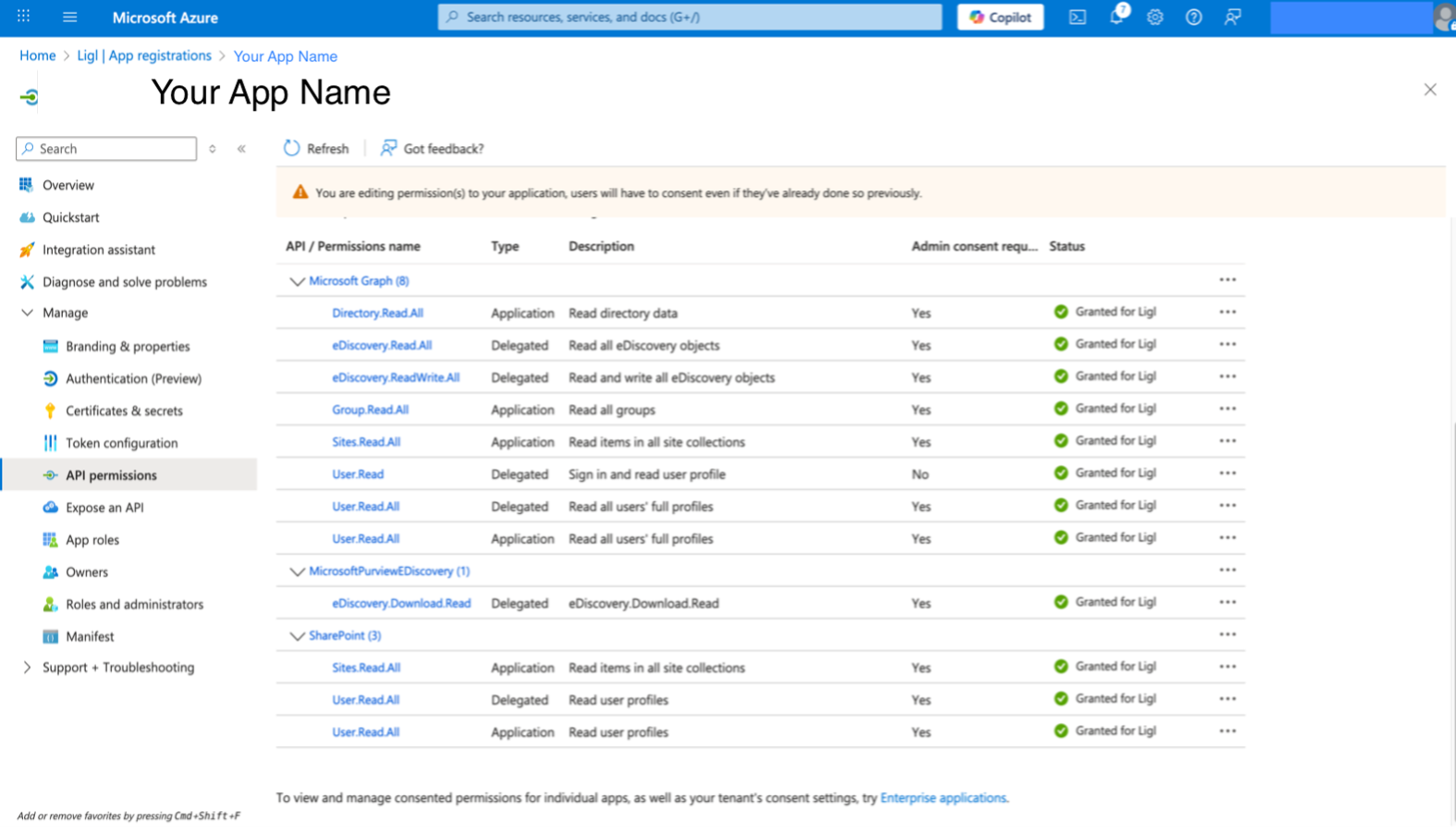Click the Admin consent column header
Viewport: 1456px width, 835px height.
coord(974,247)
